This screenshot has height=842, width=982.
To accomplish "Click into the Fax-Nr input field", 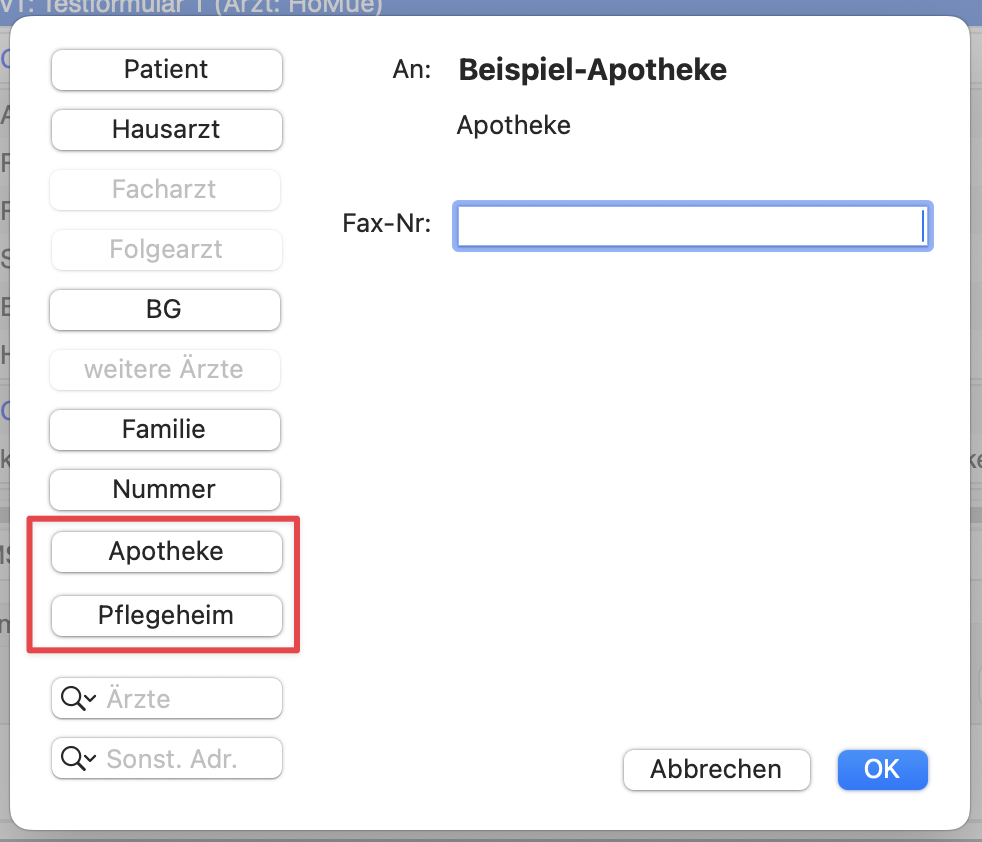I will 692,226.
